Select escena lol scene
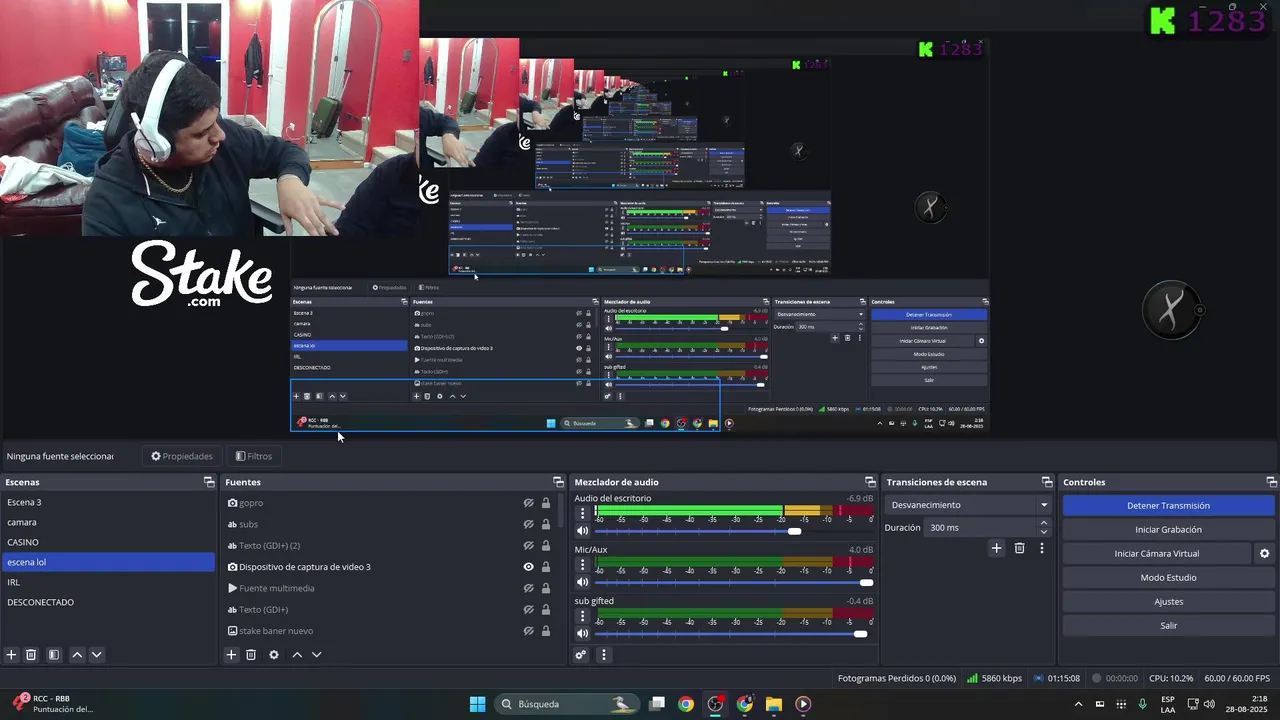This screenshot has width=1280, height=720. [108, 562]
